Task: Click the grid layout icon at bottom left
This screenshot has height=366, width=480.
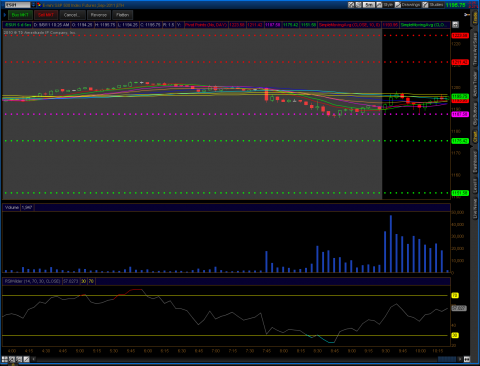Action: click(x=5, y=359)
